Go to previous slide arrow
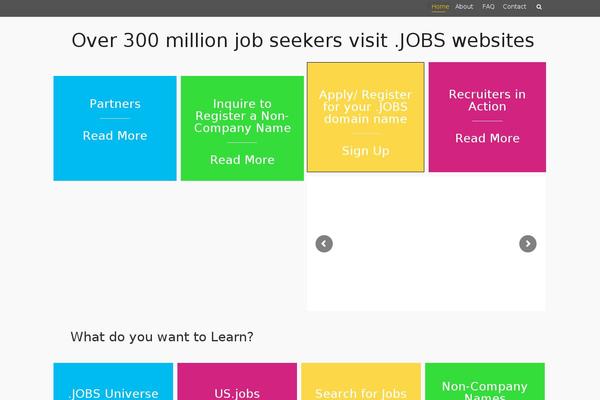The image size is (600, 400). click(x=324, y=243)
